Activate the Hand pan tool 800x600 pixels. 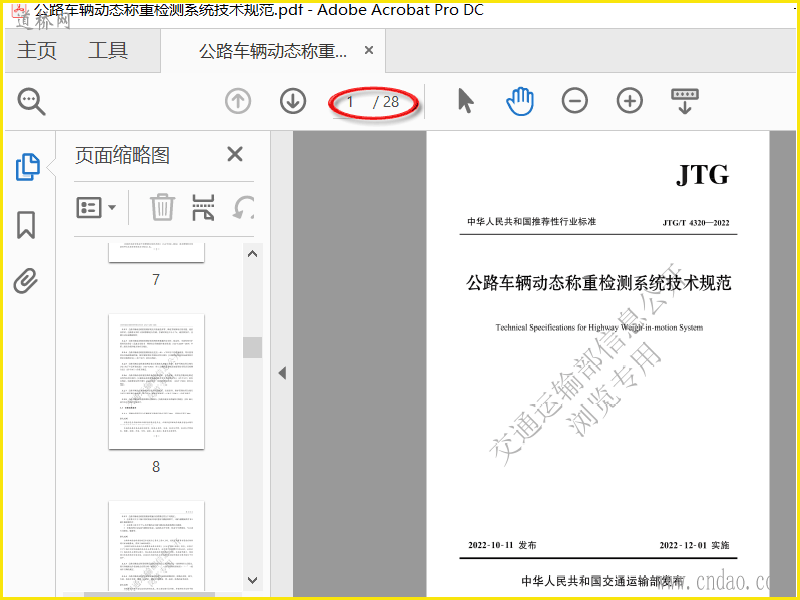(520, 101)
